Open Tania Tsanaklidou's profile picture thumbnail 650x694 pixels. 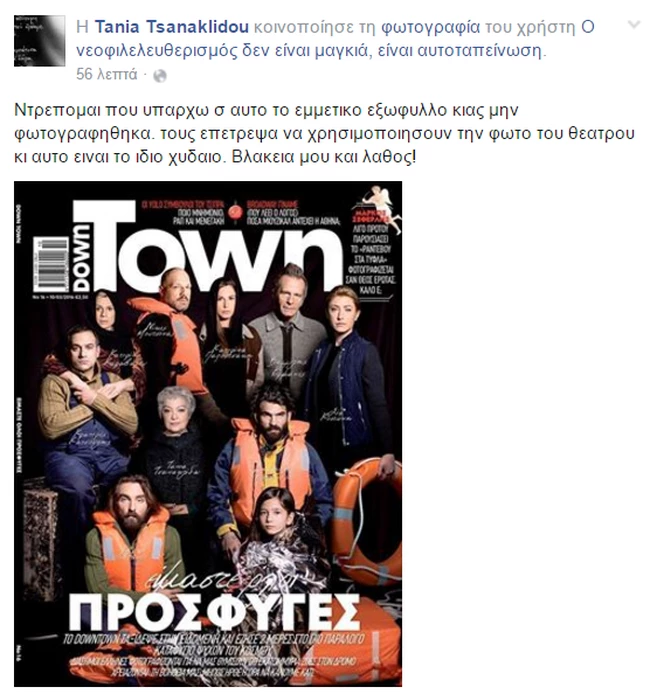click(x=39, y=41)
